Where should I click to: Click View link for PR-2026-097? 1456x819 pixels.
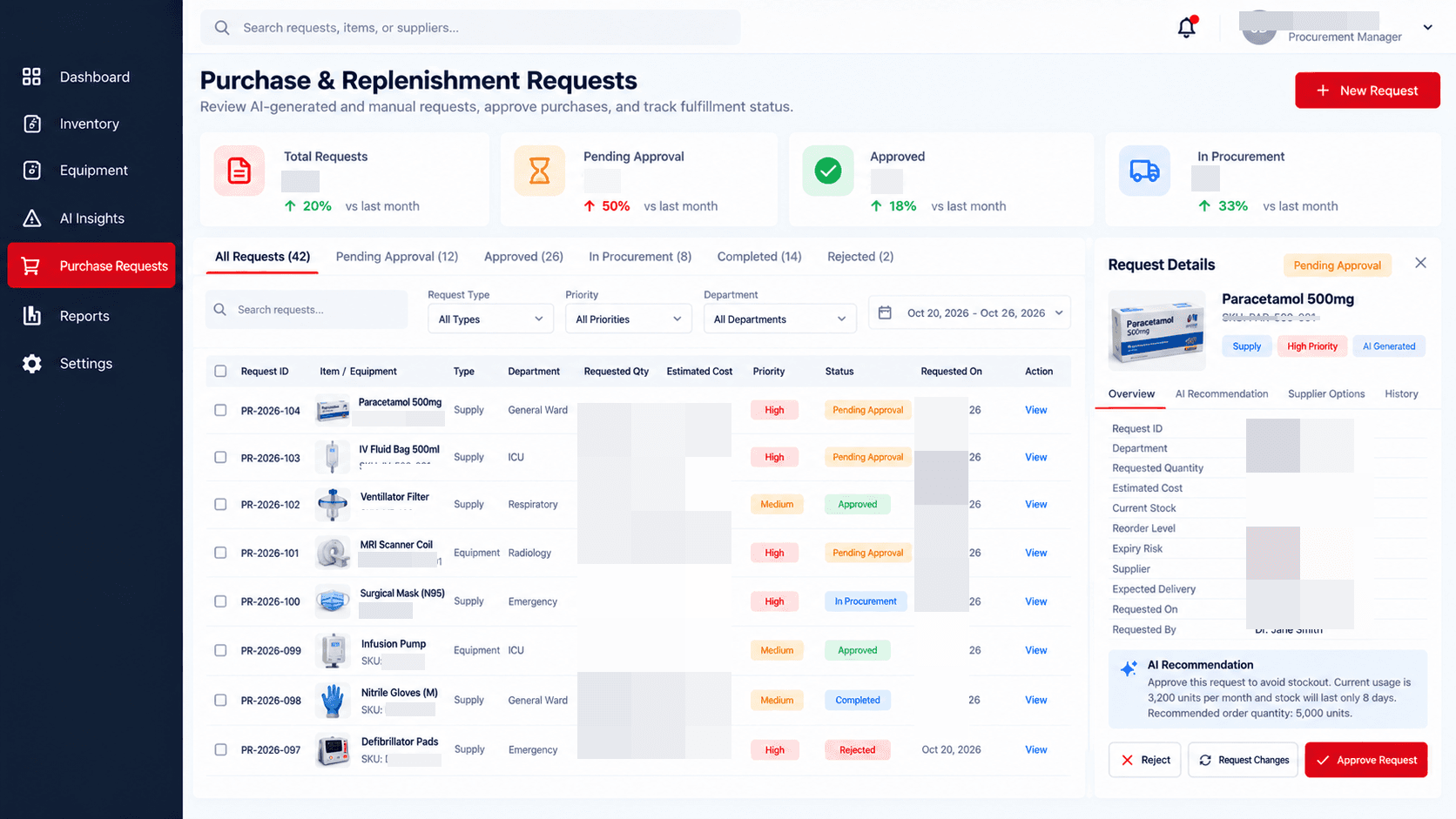pyautogui.click(x=1035, y=749)
